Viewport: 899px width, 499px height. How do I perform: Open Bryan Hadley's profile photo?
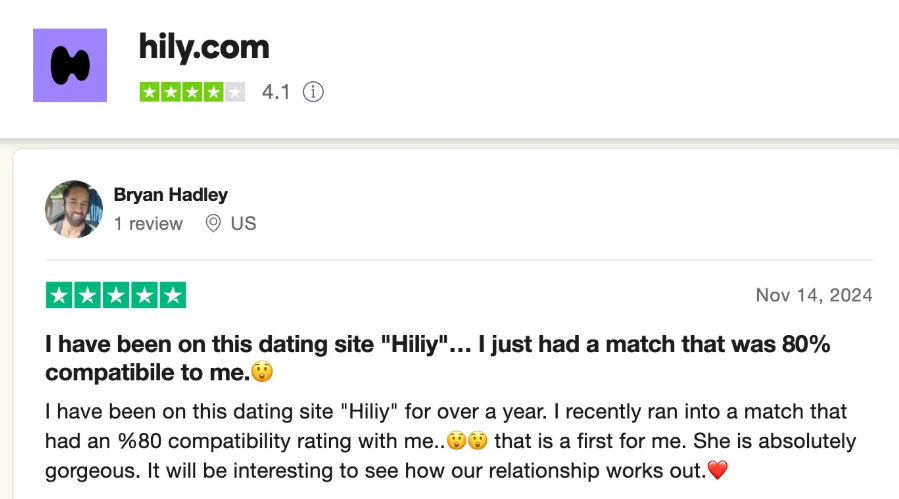pyautogui.click(x=74, y=209)
